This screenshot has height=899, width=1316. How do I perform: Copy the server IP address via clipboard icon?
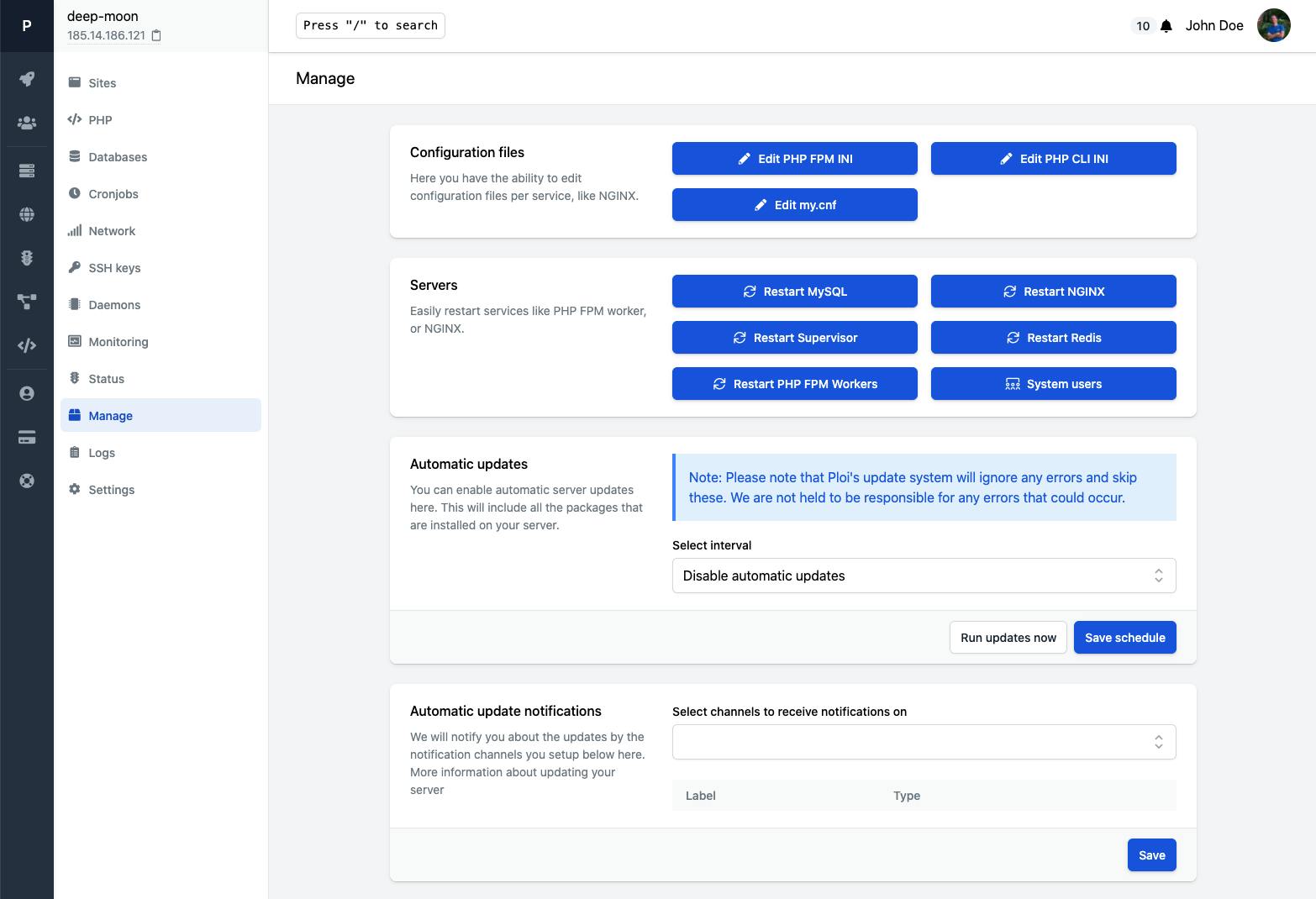click(x=156, y=35)
